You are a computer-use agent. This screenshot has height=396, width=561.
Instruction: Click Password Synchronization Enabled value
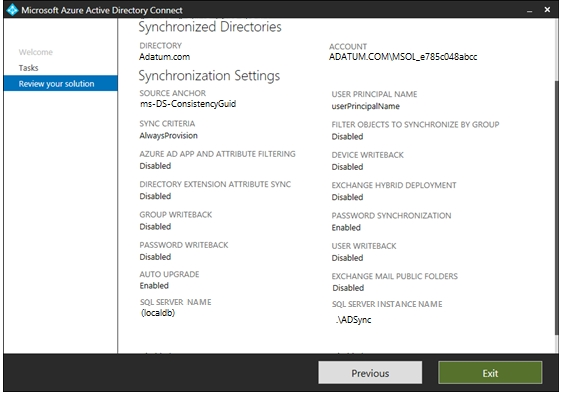click(346, 228)
